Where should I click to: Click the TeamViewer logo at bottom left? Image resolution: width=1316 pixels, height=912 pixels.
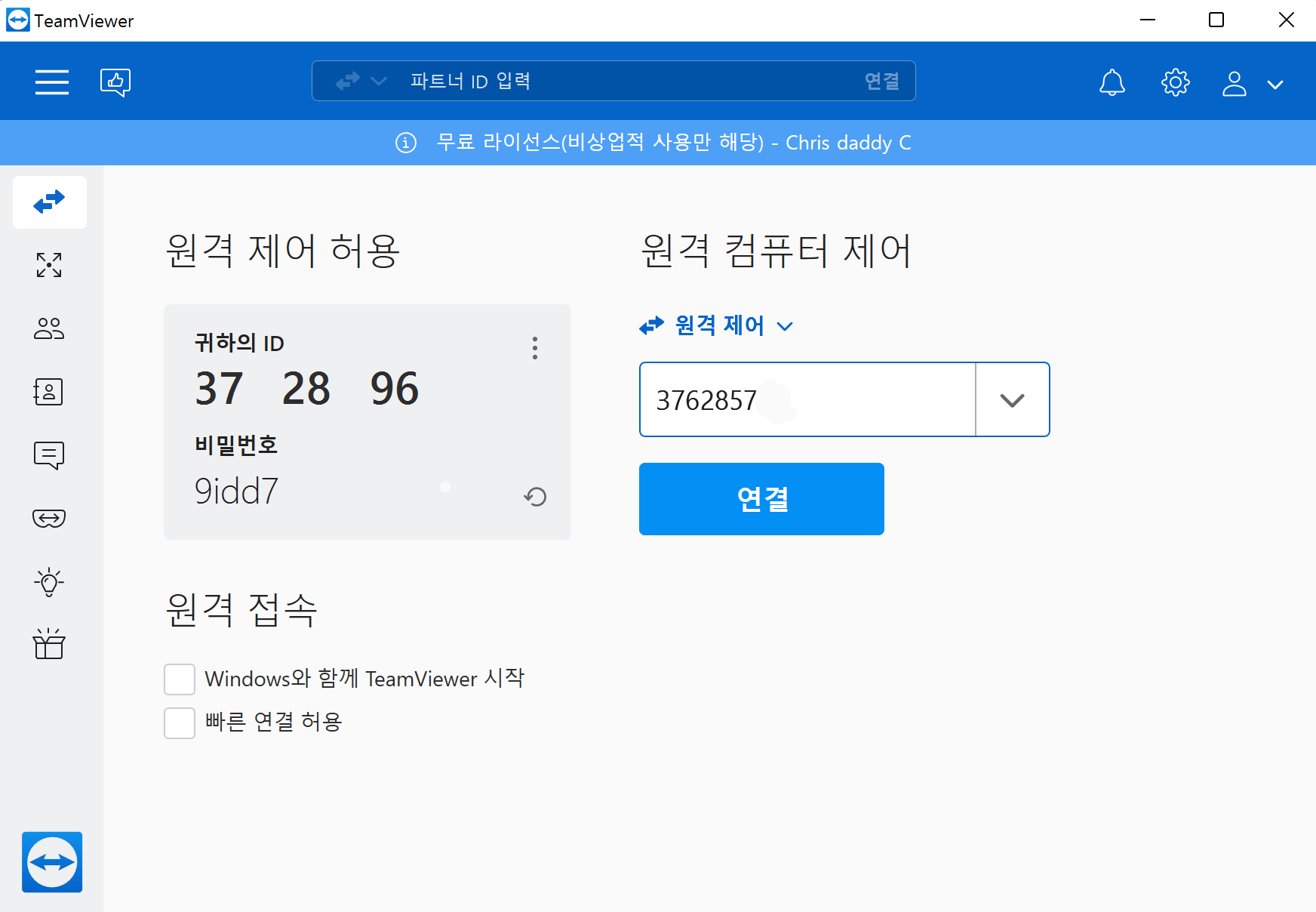[x=52, y=862]
